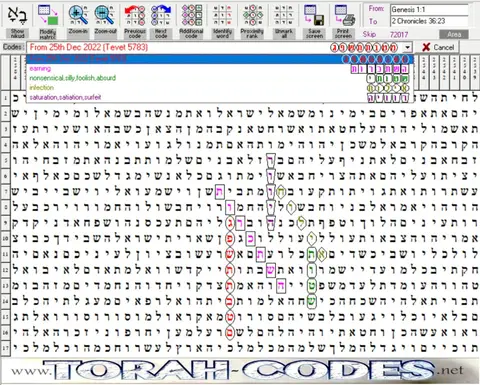
Task: Select 'nonsensical,silly,foolish,absurd' code entry
Action: click(x=220, y=78)
